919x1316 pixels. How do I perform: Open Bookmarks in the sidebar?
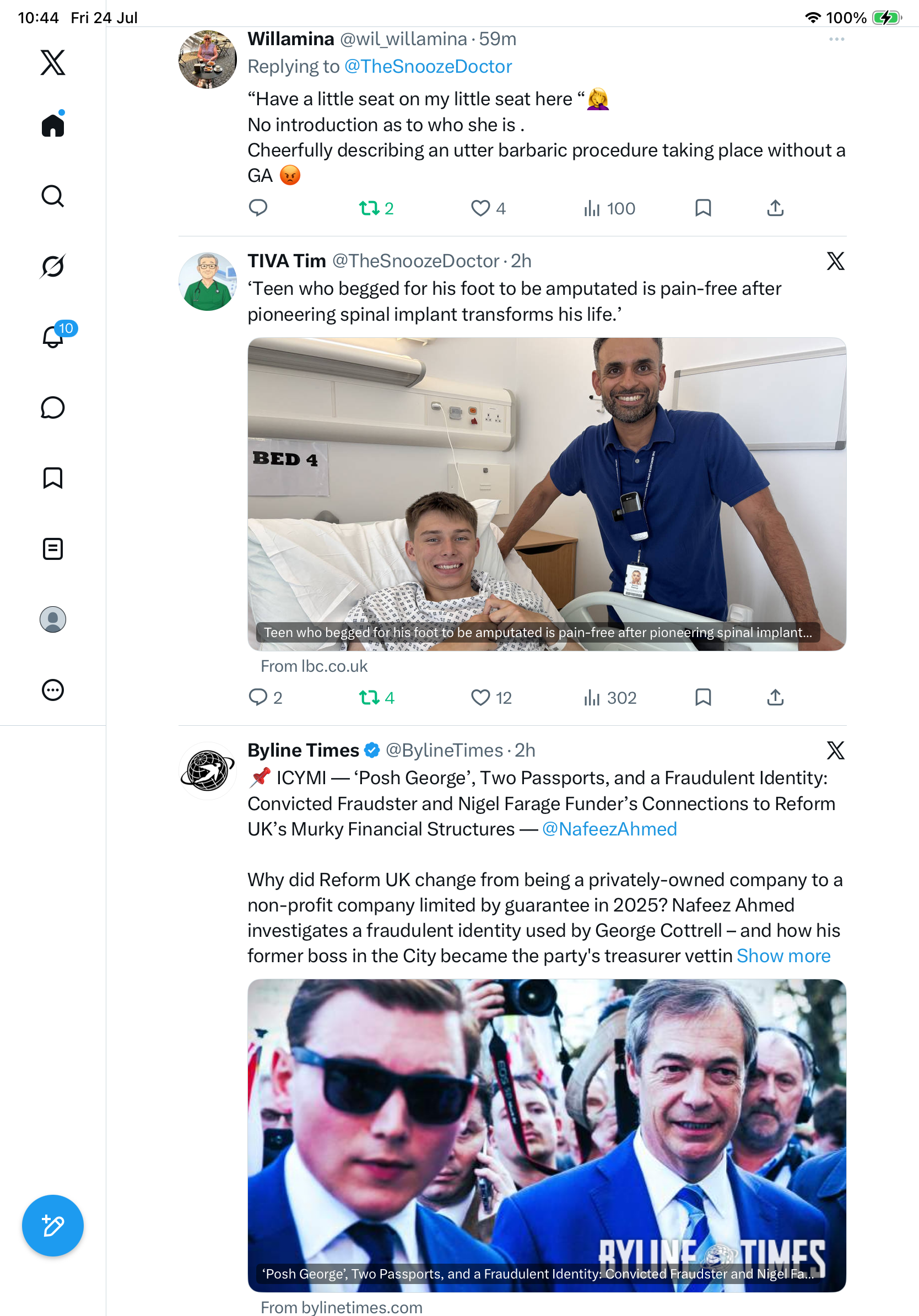coord(53,478)
